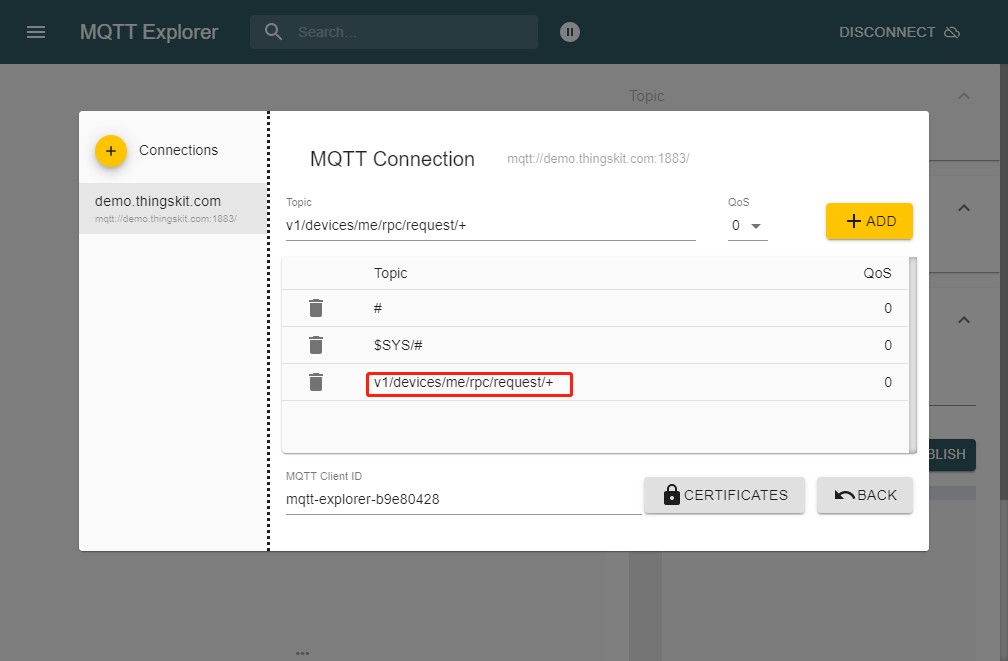Open the CERTIFICATES settings

[724, 495]
